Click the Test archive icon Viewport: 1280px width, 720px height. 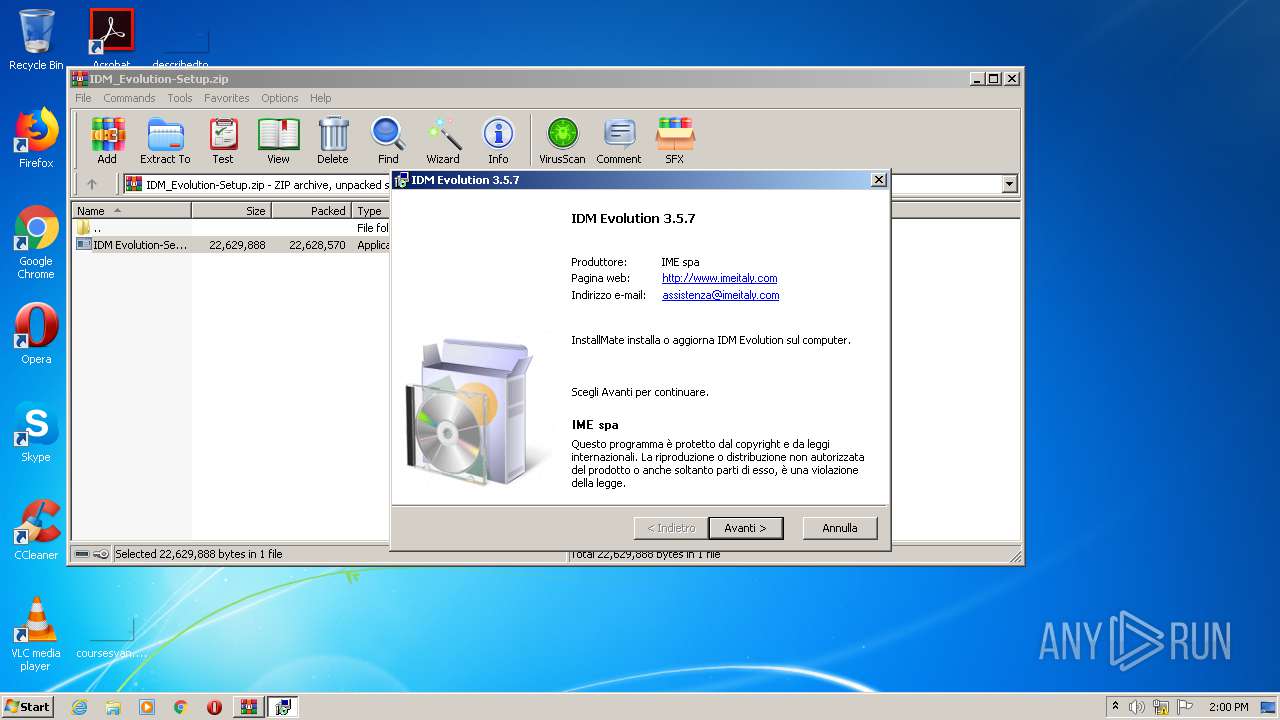click(x=223, y=141)
